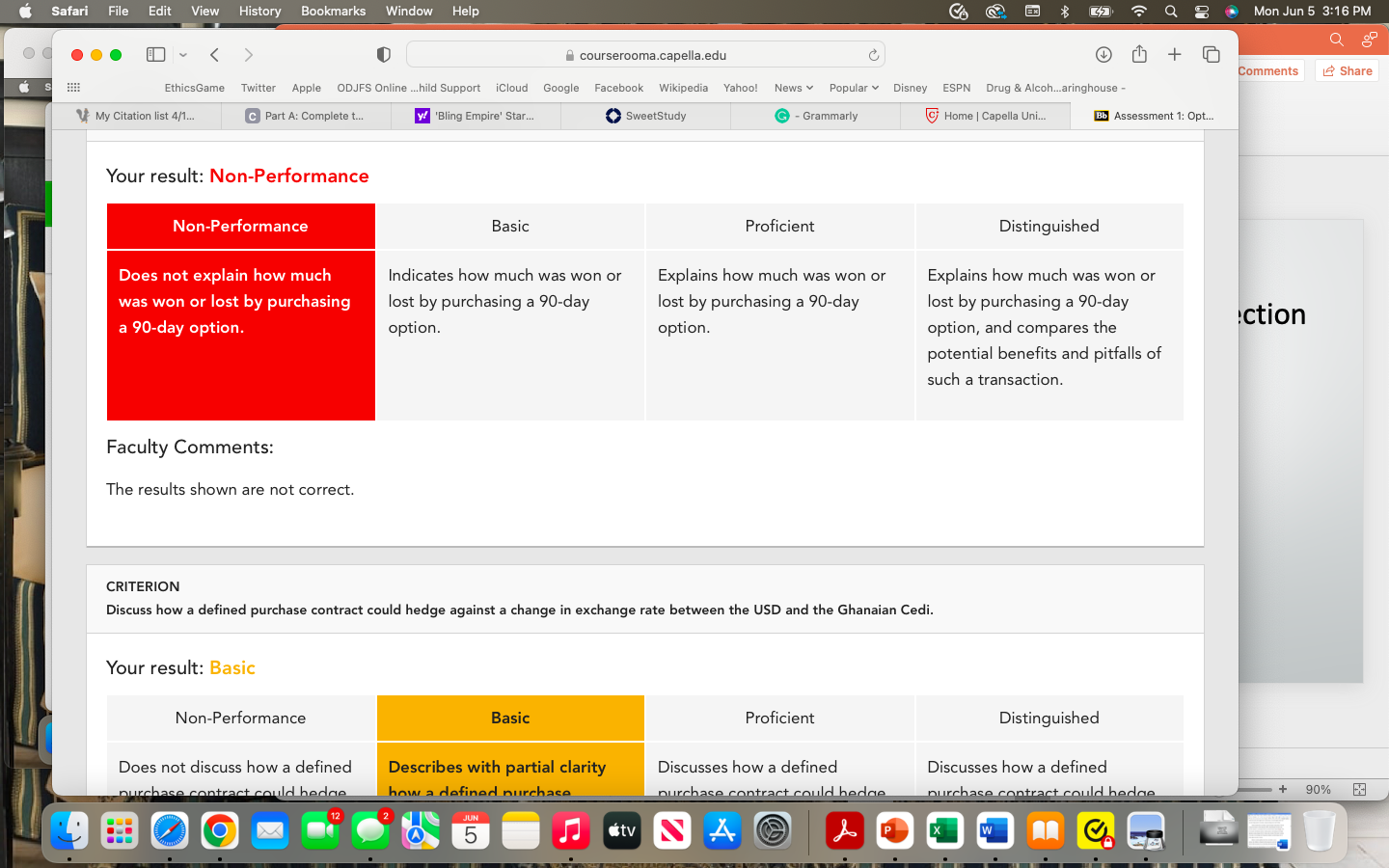This screenshot has height=868, width=1389.
Task: Toggle the Safari sidebar button
Action: coord(155,55)
